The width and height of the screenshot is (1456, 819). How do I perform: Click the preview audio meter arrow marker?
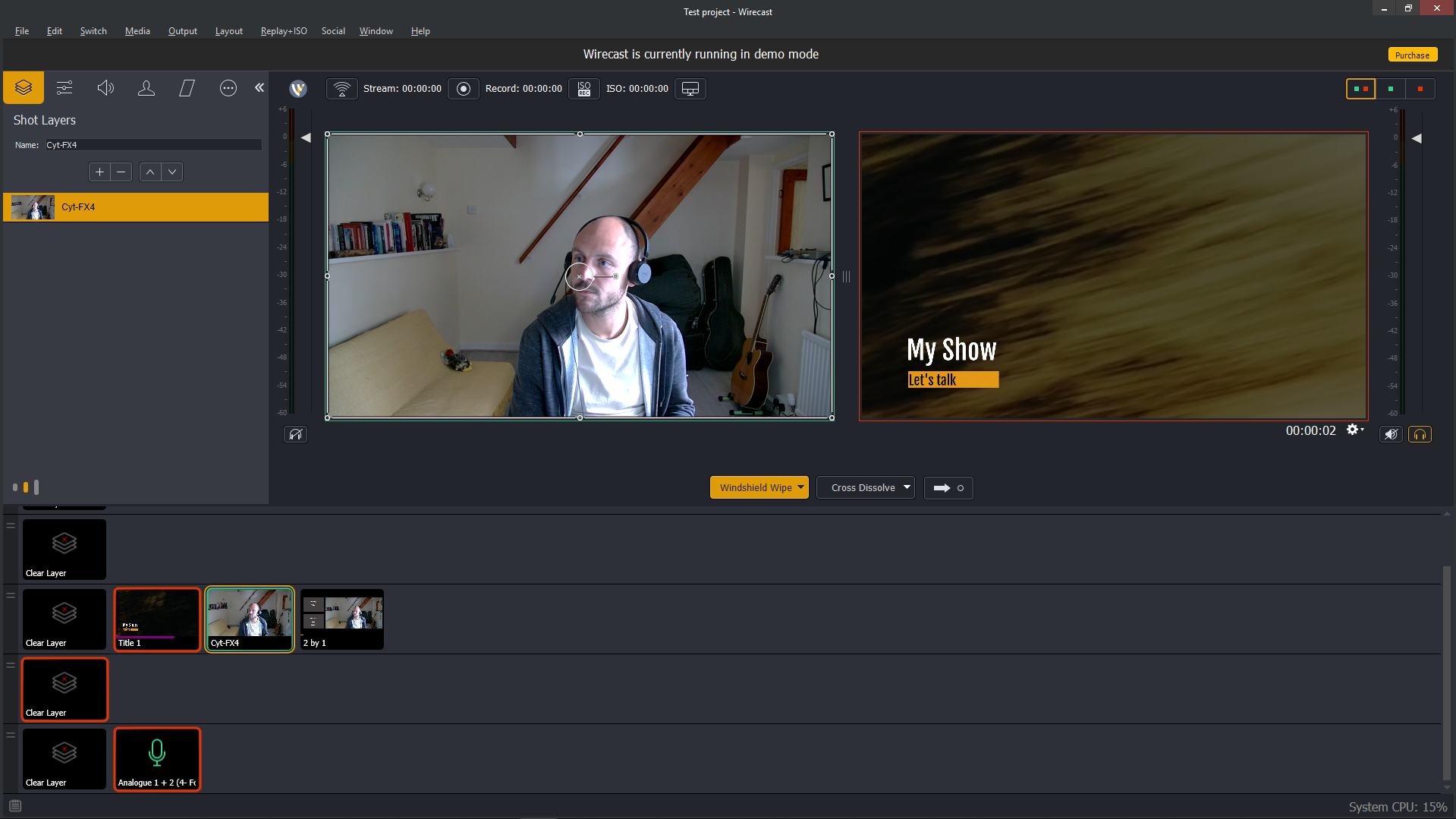(x=306, y=137)
